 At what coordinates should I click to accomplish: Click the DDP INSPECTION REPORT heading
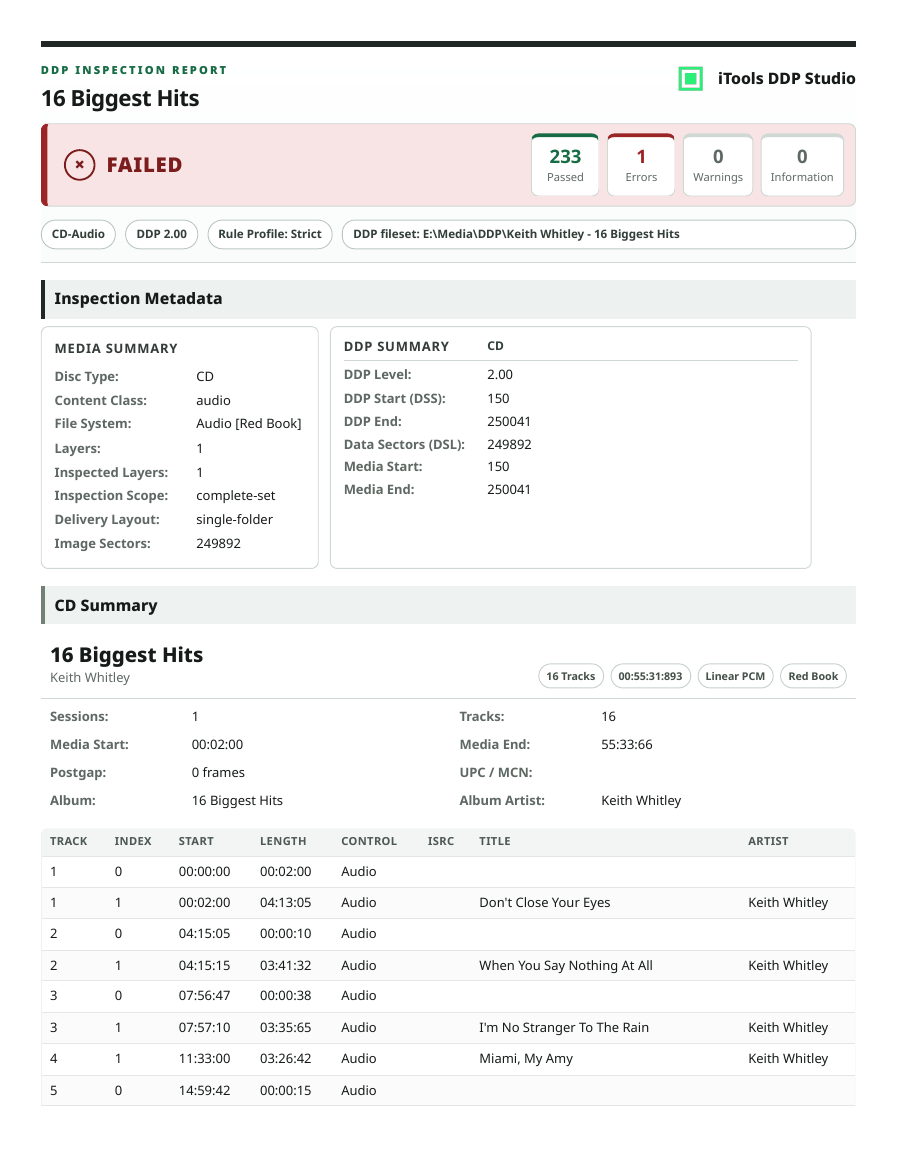[134, 70]
